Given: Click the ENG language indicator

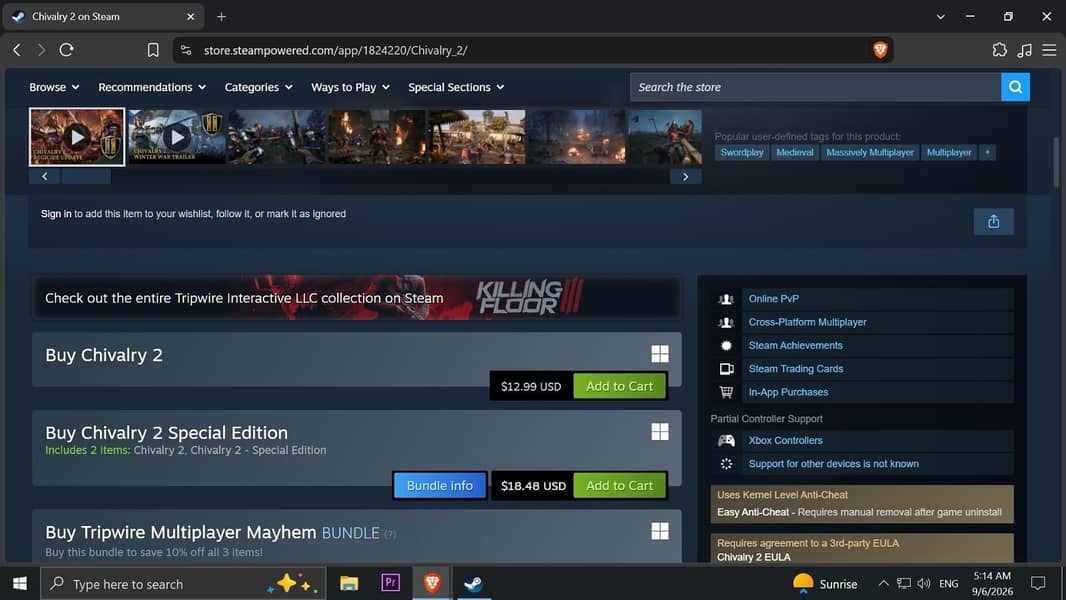Looking at the screenshot, I should click(x=948, y=584).
